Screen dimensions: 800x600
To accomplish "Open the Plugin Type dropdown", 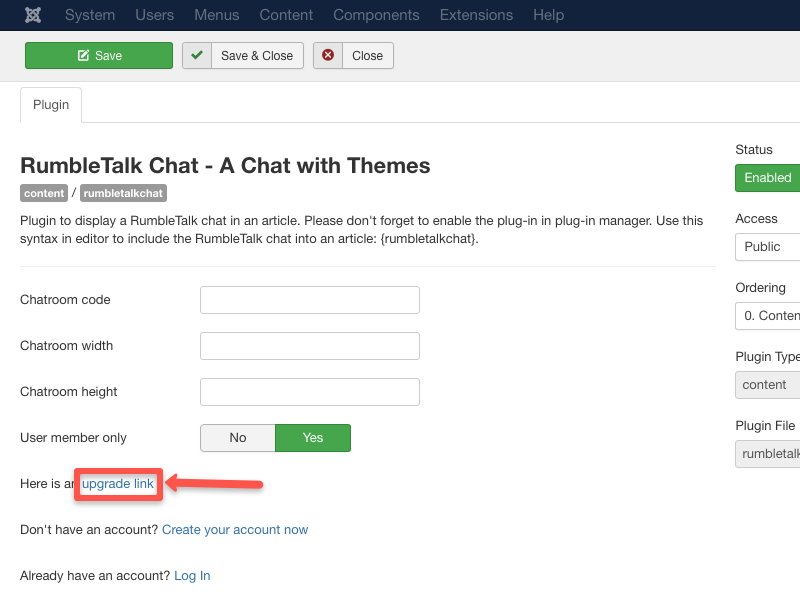I will (x=766, y=385).
